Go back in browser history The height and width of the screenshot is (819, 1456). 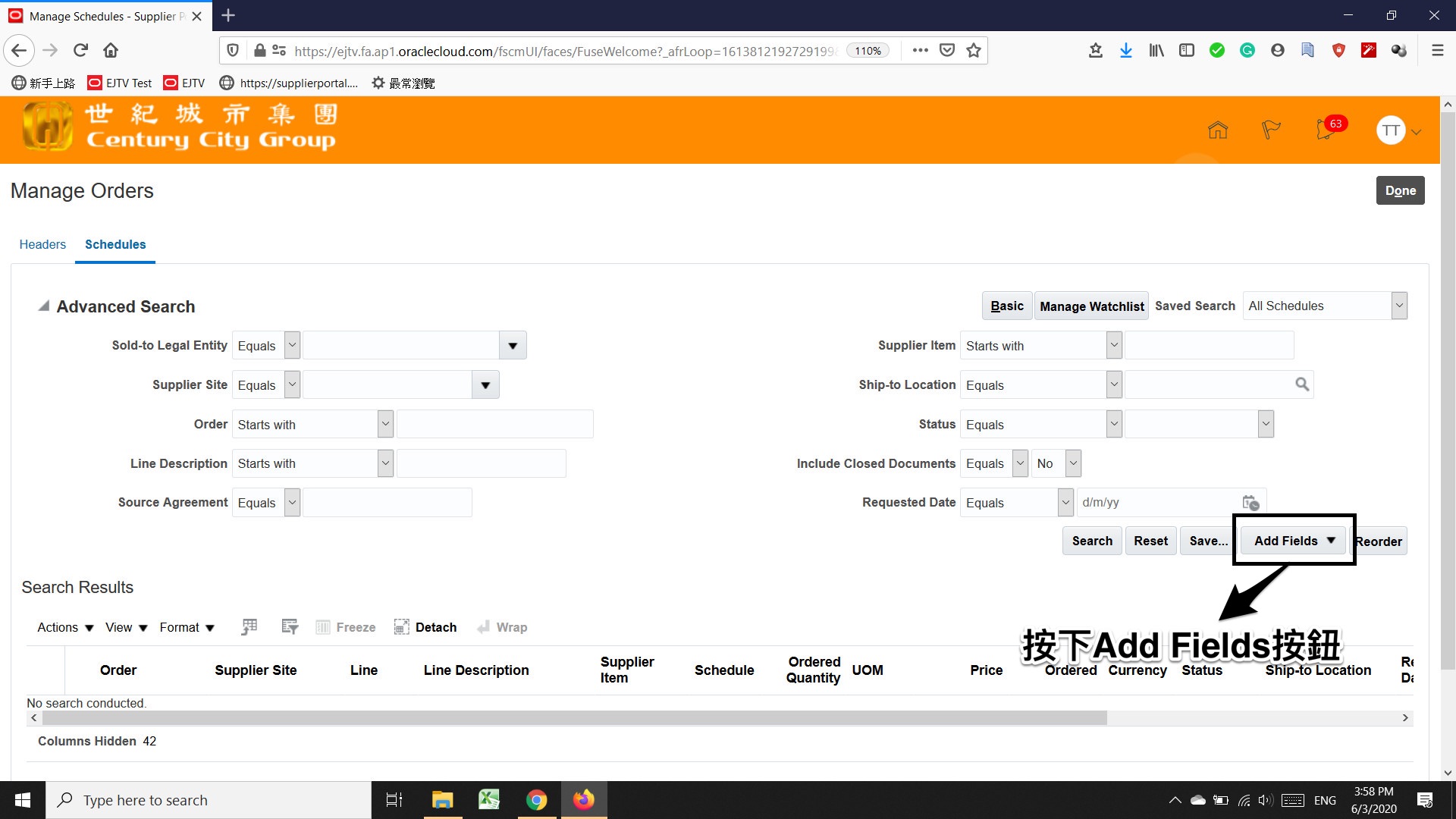[19, 51]
